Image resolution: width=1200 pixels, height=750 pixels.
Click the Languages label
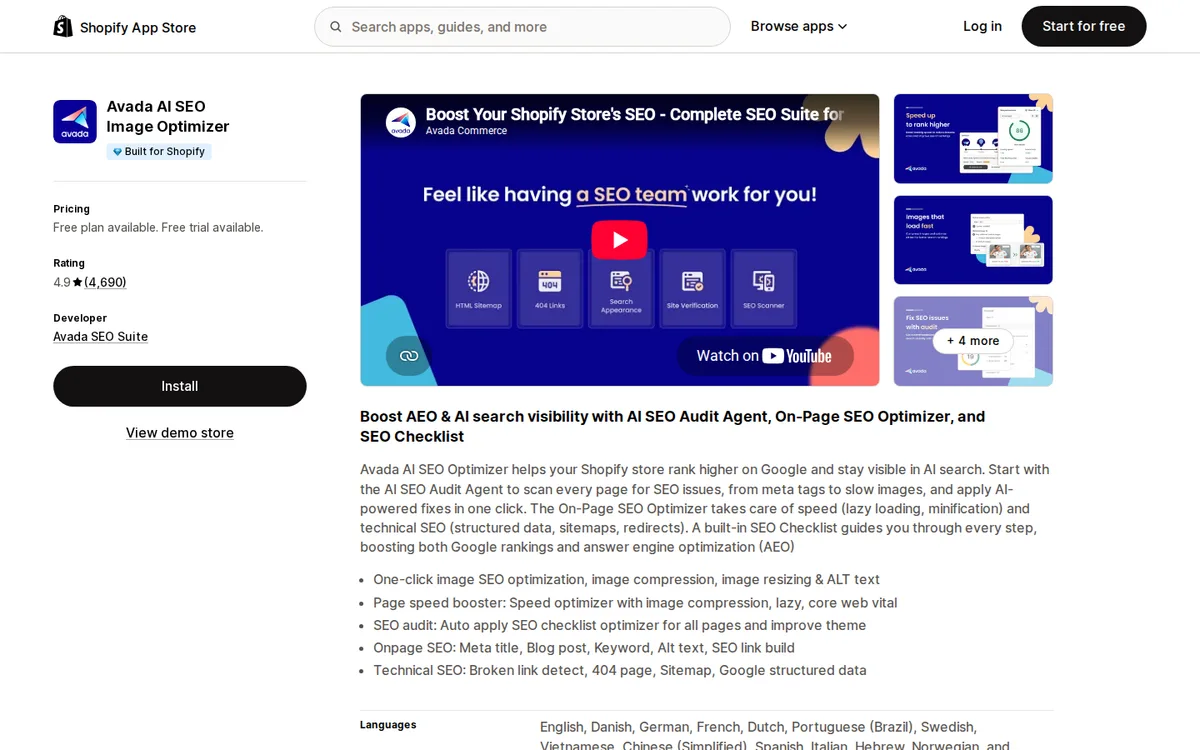(x=388, y=725)
